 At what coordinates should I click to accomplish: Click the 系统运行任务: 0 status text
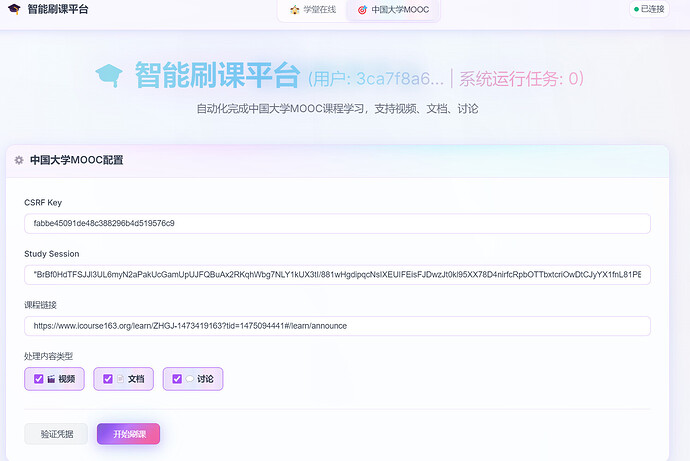click(x=518, y=79)
